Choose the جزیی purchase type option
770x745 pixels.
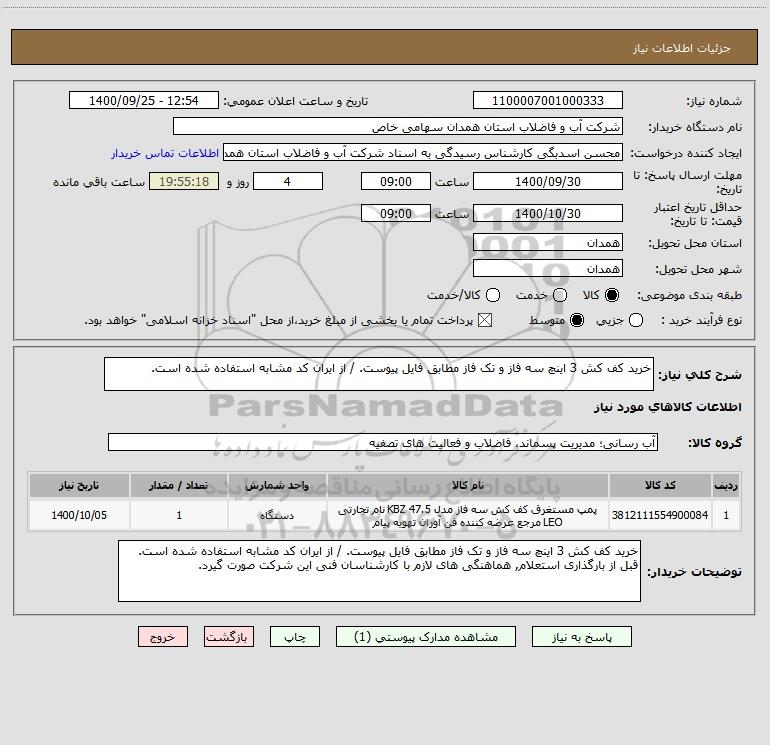(635, 320)
